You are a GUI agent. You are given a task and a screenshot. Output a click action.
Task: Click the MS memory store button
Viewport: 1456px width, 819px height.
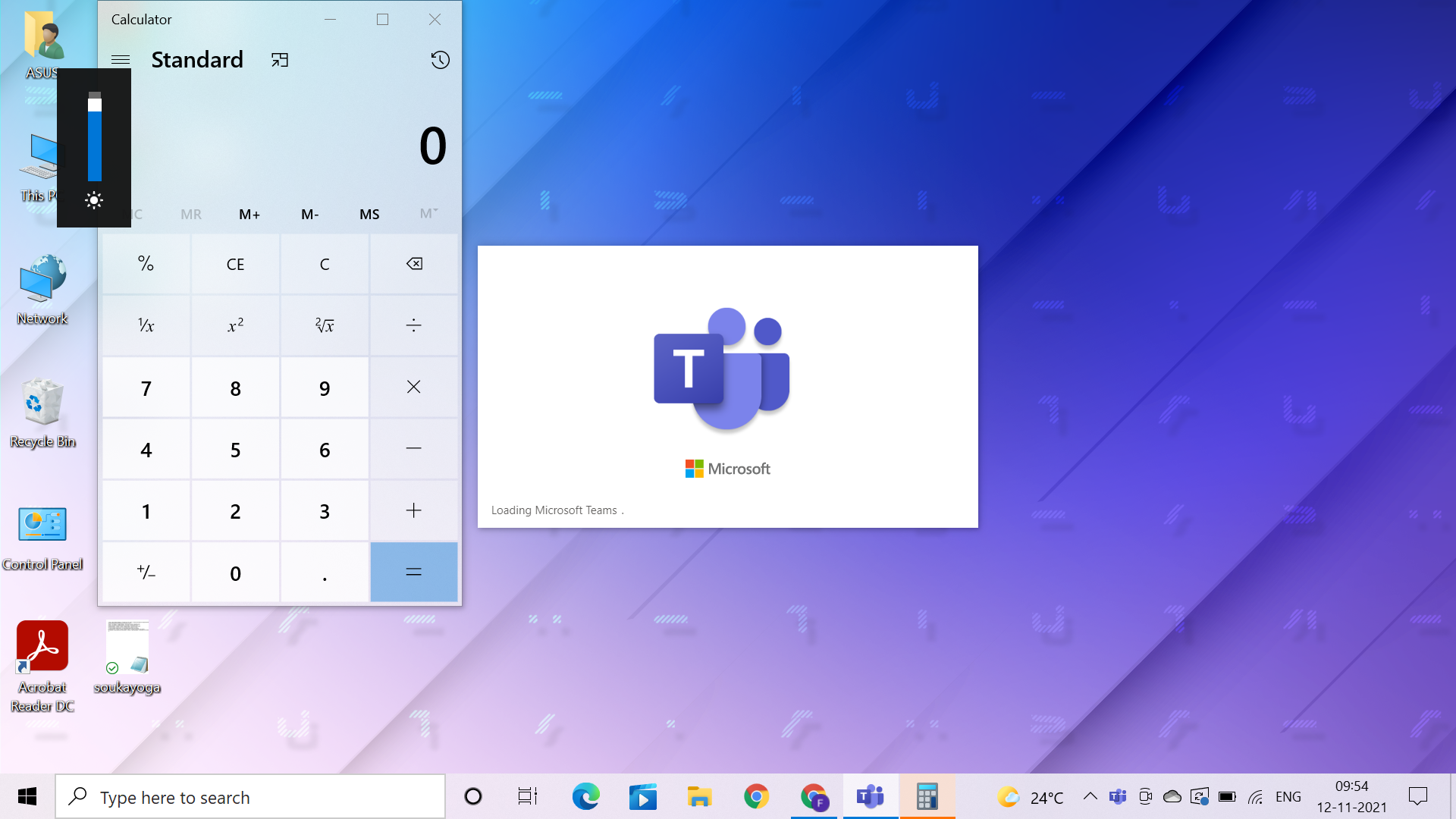point(369,214)
